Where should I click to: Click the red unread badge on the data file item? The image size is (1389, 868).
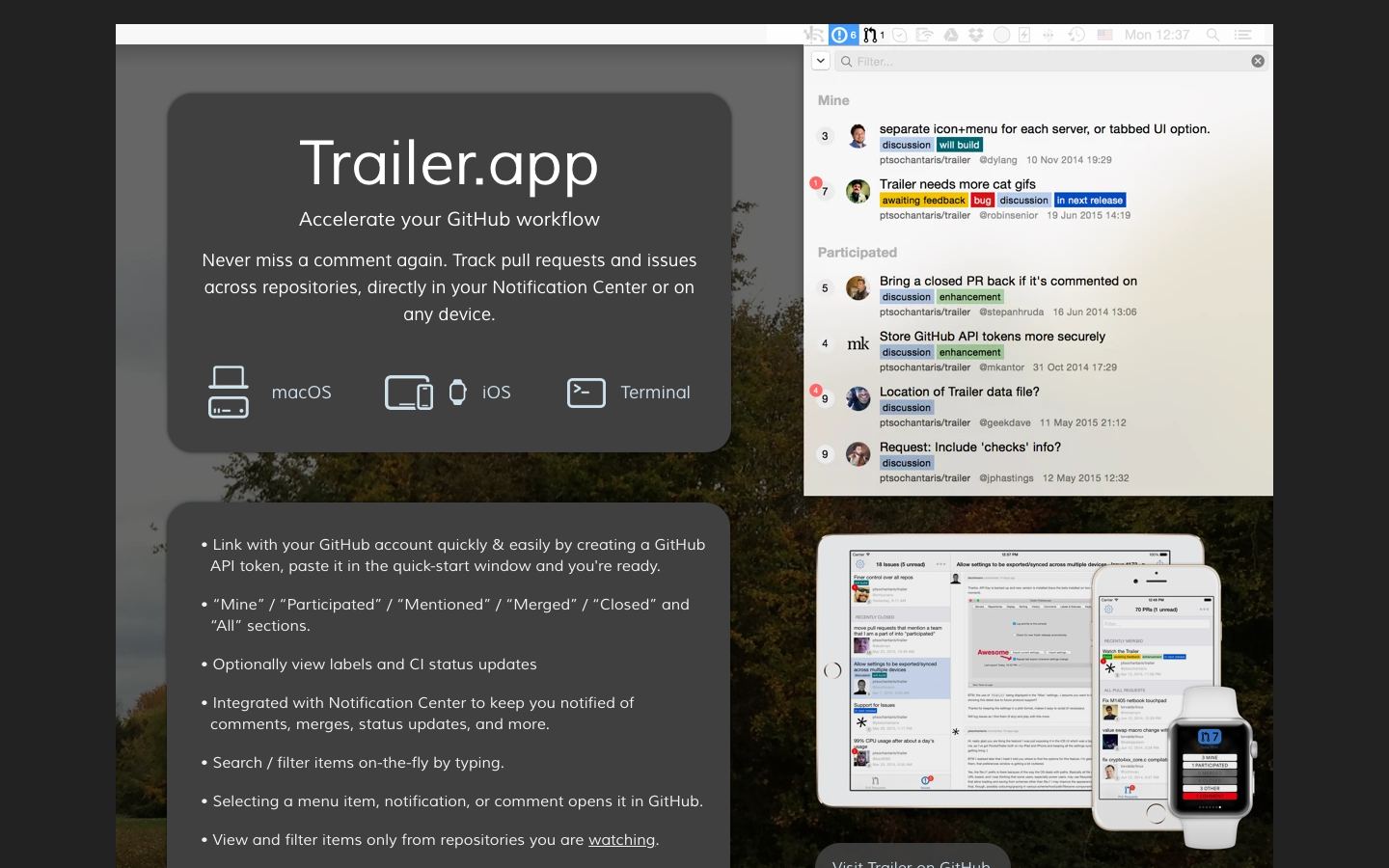coord(816,391)
